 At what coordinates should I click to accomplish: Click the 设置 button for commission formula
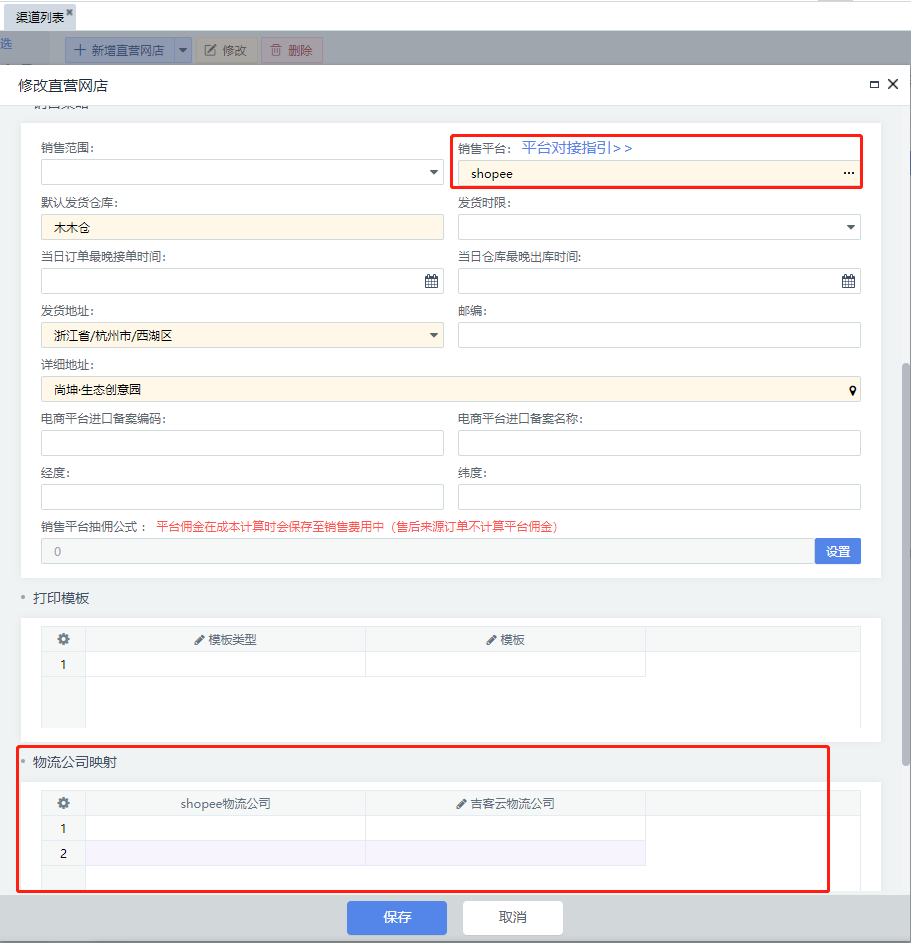point(837,551)
